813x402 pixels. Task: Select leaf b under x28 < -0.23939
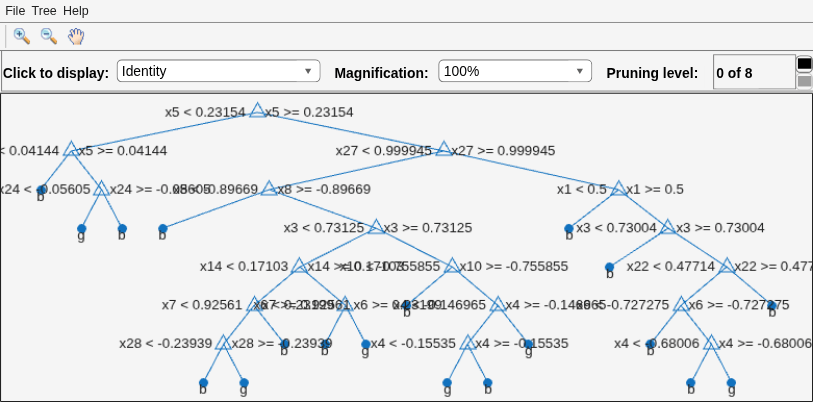pos(203,383)
